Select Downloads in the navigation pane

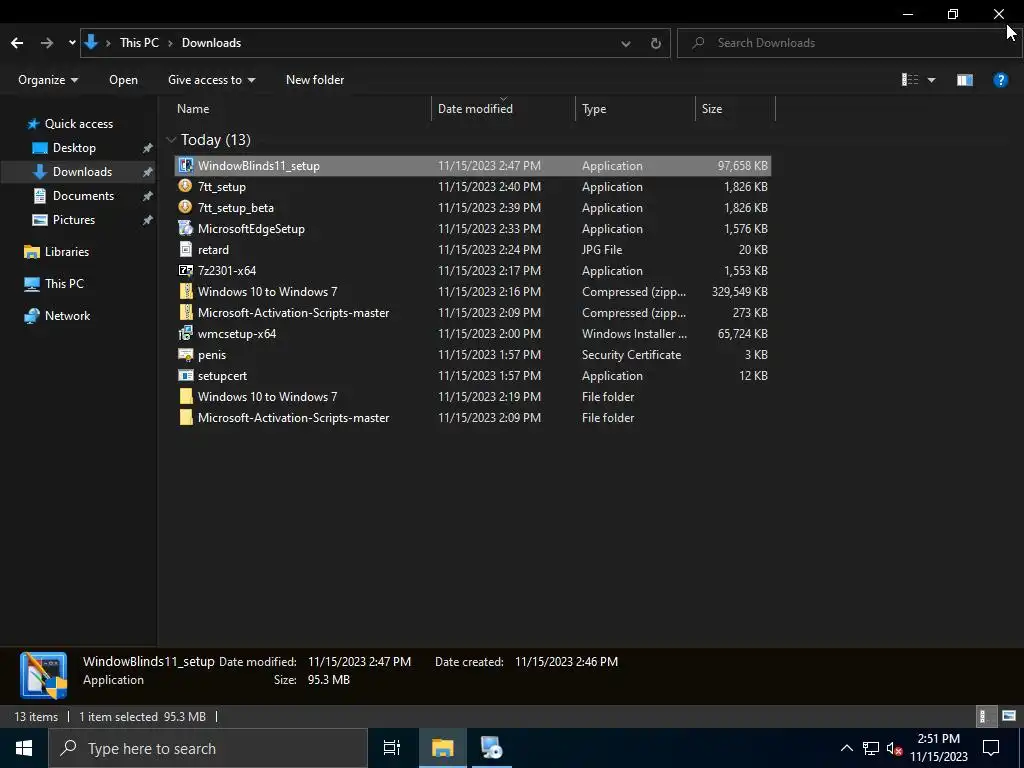(82, 172)
